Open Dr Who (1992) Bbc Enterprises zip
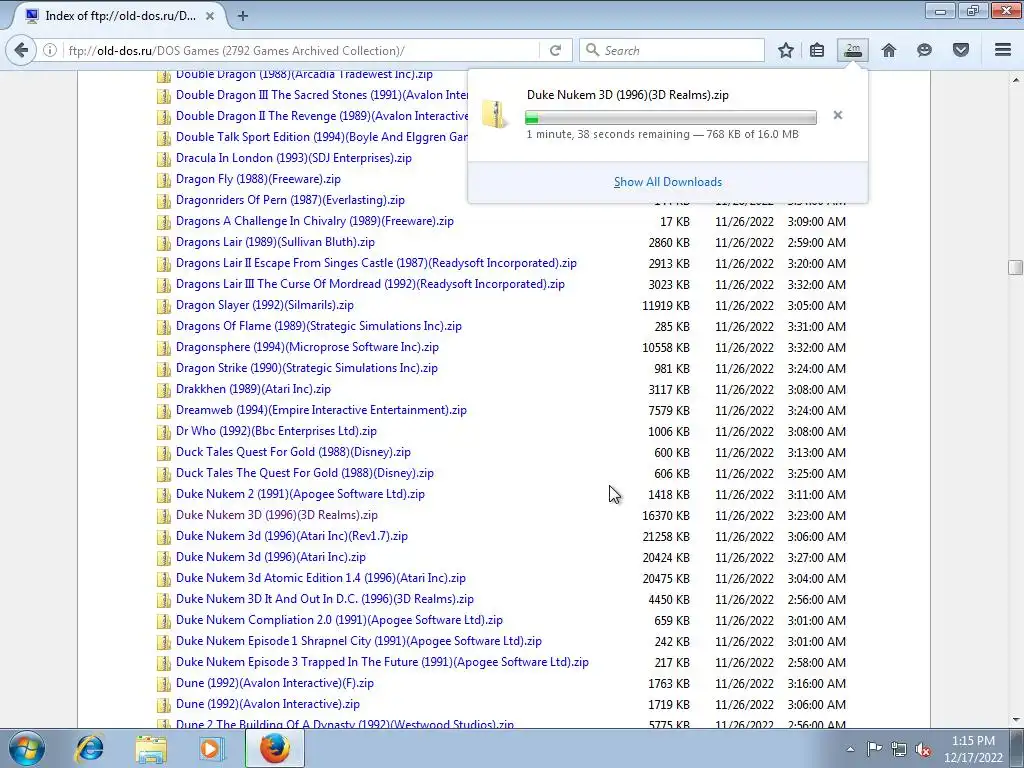The height and width of the screenshot is (768, 1024). [x=276, y=431]
